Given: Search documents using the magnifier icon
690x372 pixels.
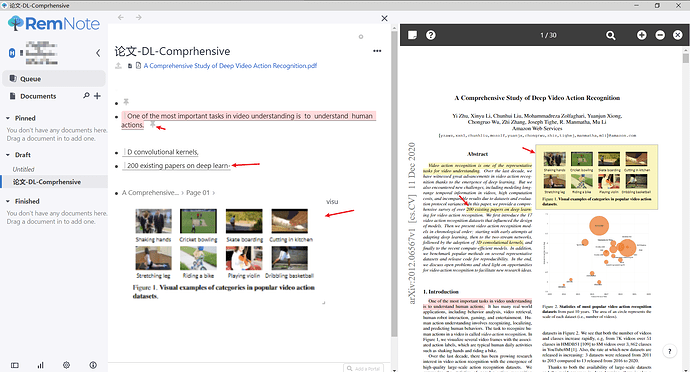Looking at the screenshot, I should (86, 96).
